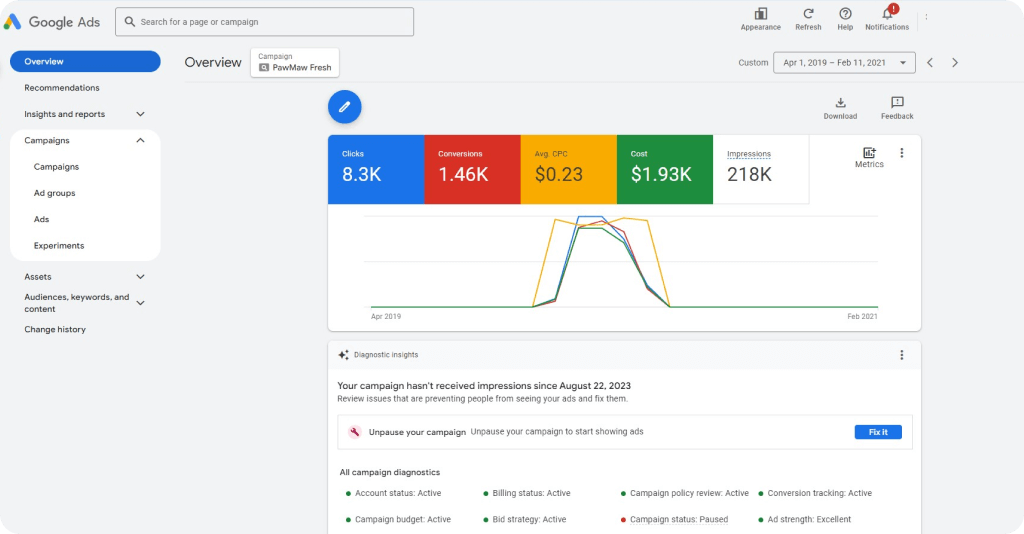Screen dimensions: 1024x534
Task: Open the Feedback icon
Action: [x=897, y=102]
